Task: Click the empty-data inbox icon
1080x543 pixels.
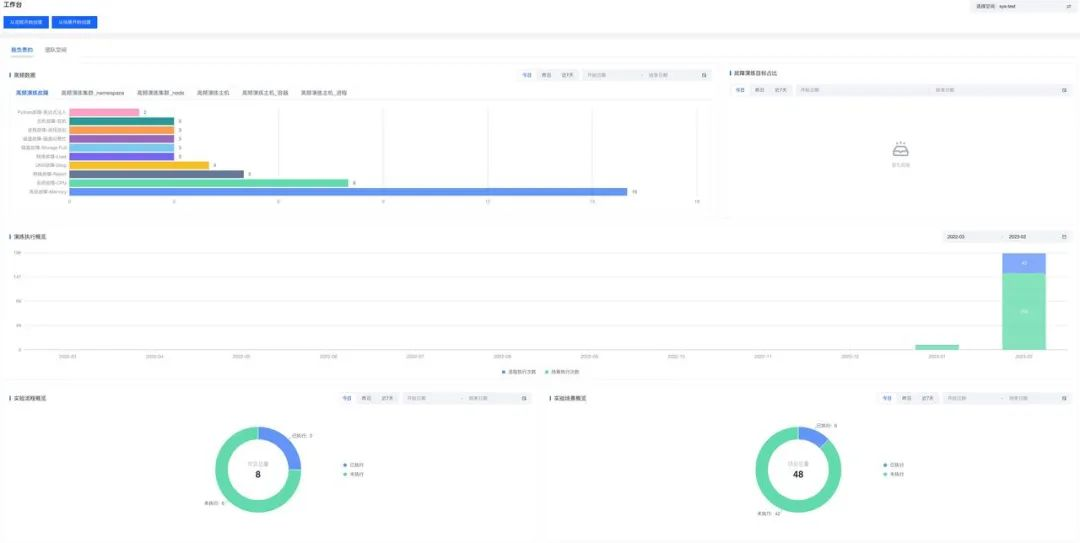Action: click(x=901, y=150)
